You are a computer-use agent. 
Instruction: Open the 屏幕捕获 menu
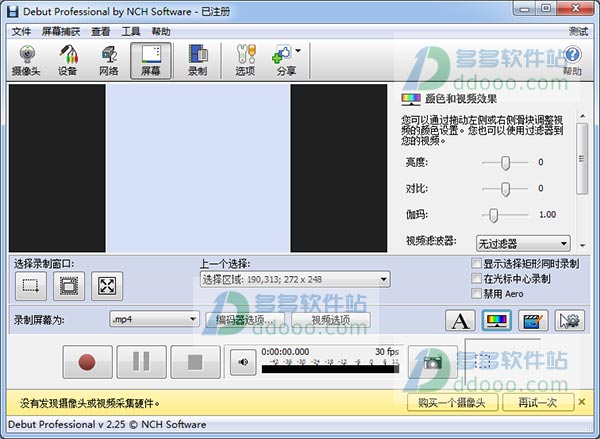61,31
